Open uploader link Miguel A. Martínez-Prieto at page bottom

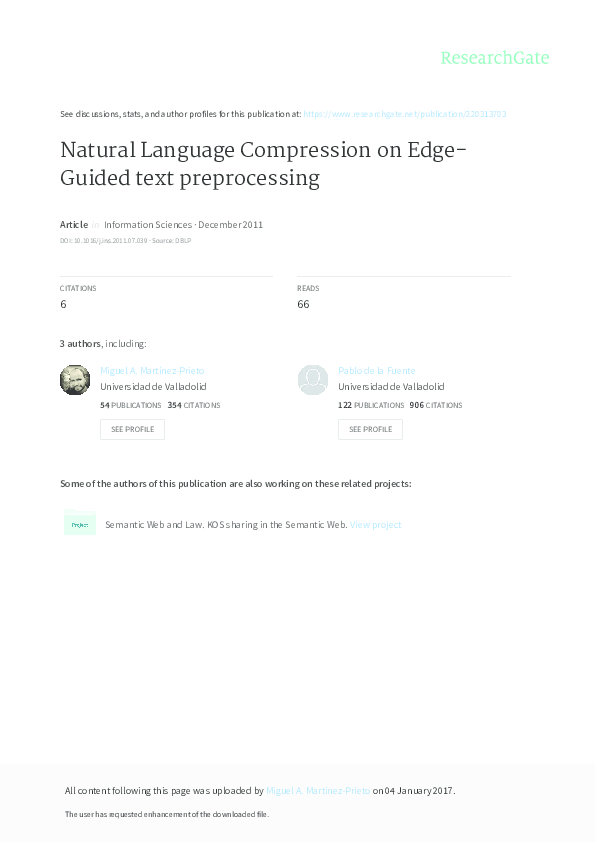click(x=317, y=789)
